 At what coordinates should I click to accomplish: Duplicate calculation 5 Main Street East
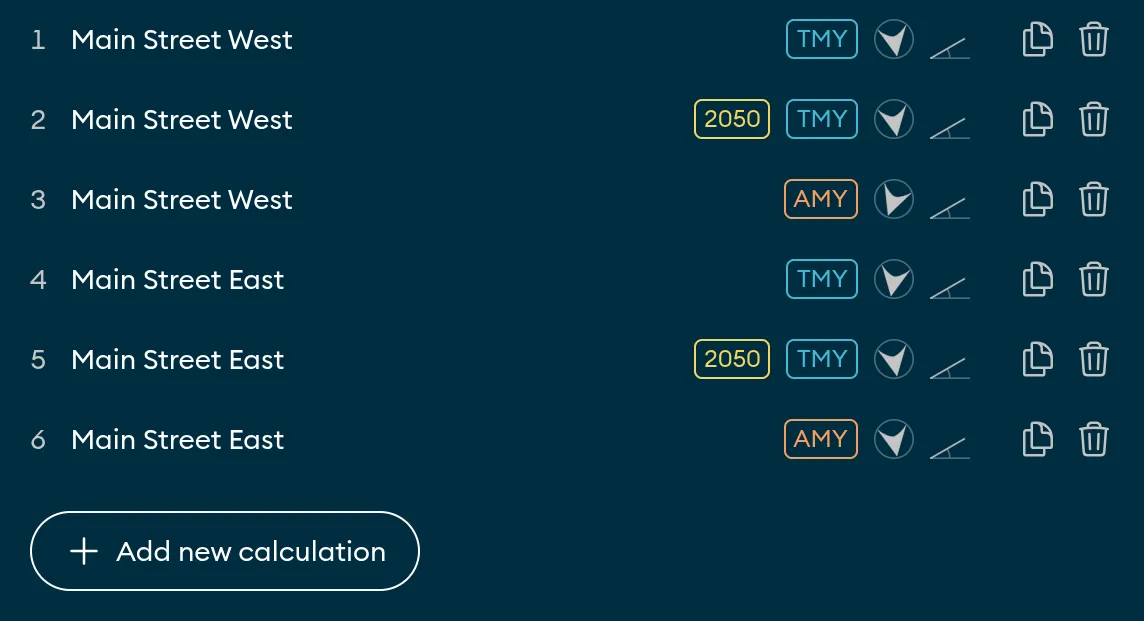click(1037, 359)
